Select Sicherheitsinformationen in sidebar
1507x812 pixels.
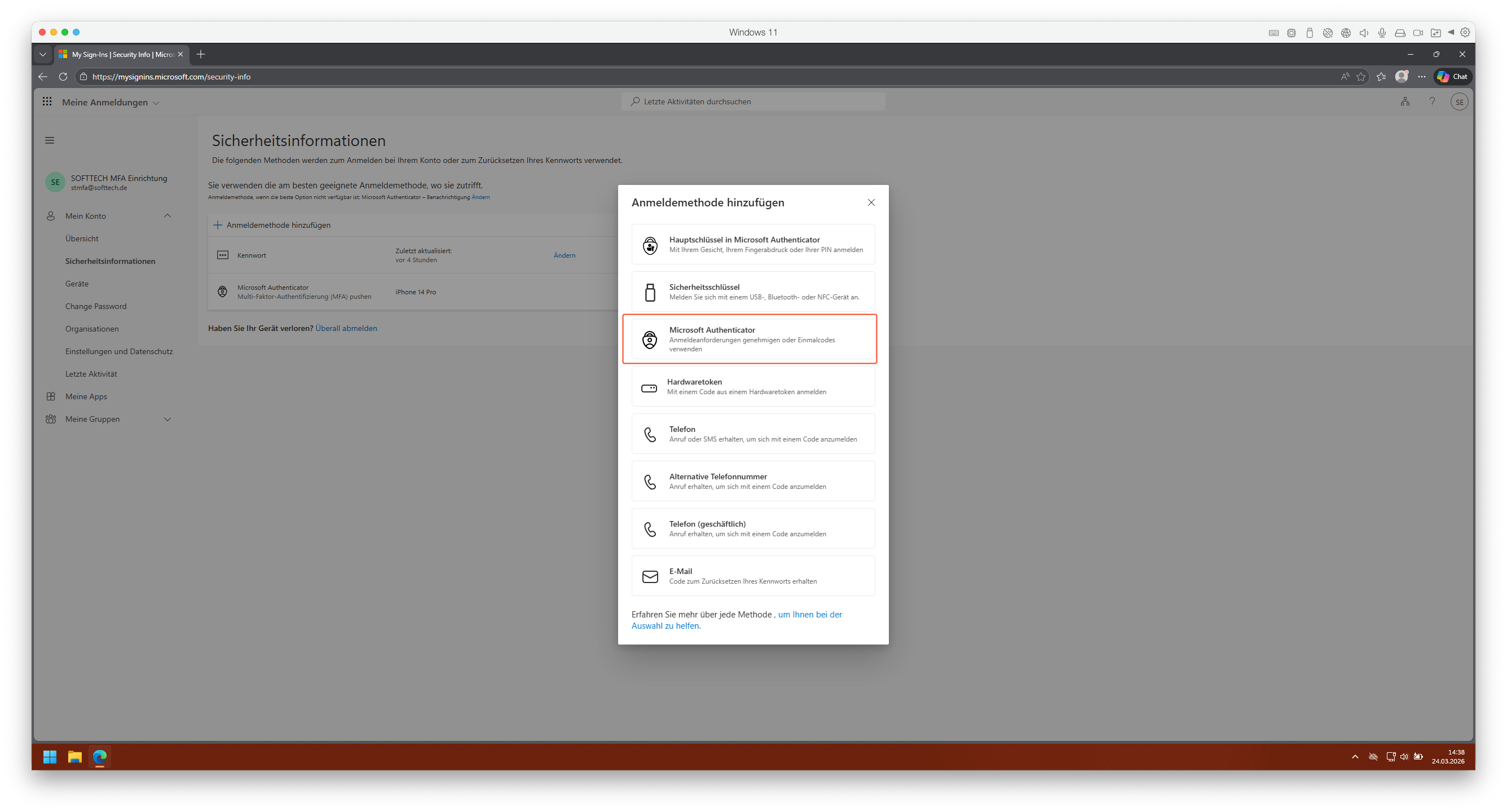[111, 262]
